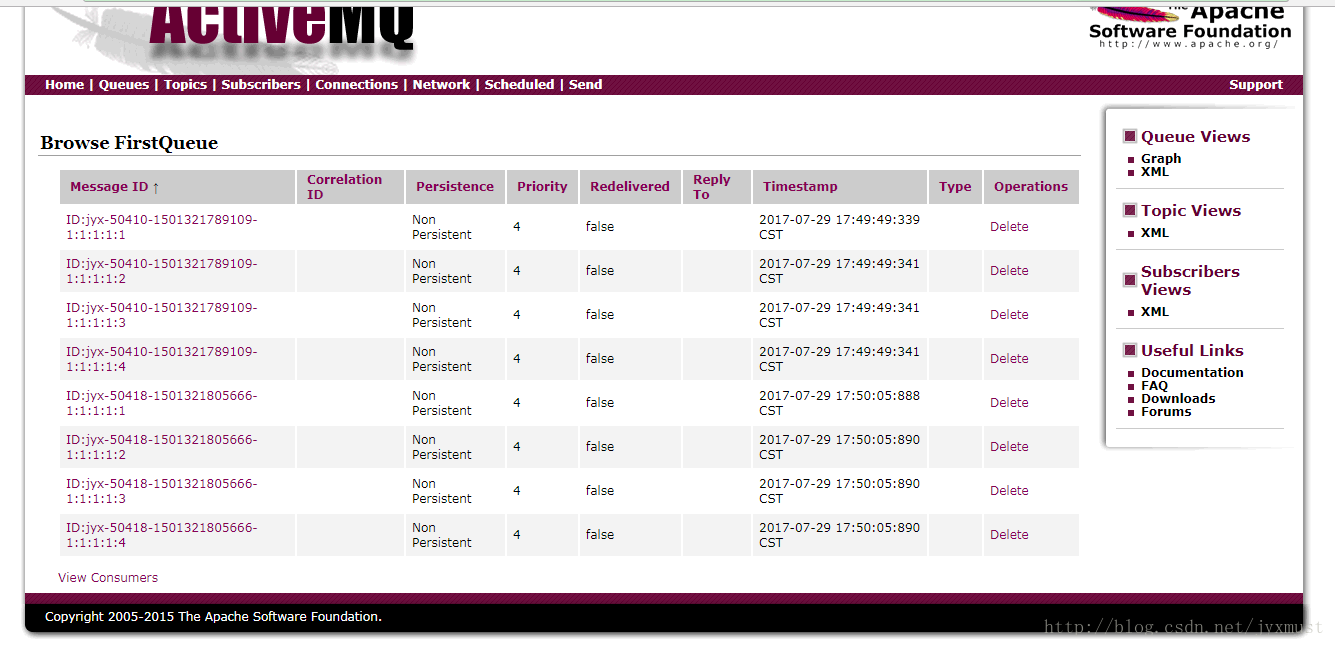Sort by Redelivered column
Viewport: 1335px width, 647px height.
pyautogui.click(x=630, y=187)
